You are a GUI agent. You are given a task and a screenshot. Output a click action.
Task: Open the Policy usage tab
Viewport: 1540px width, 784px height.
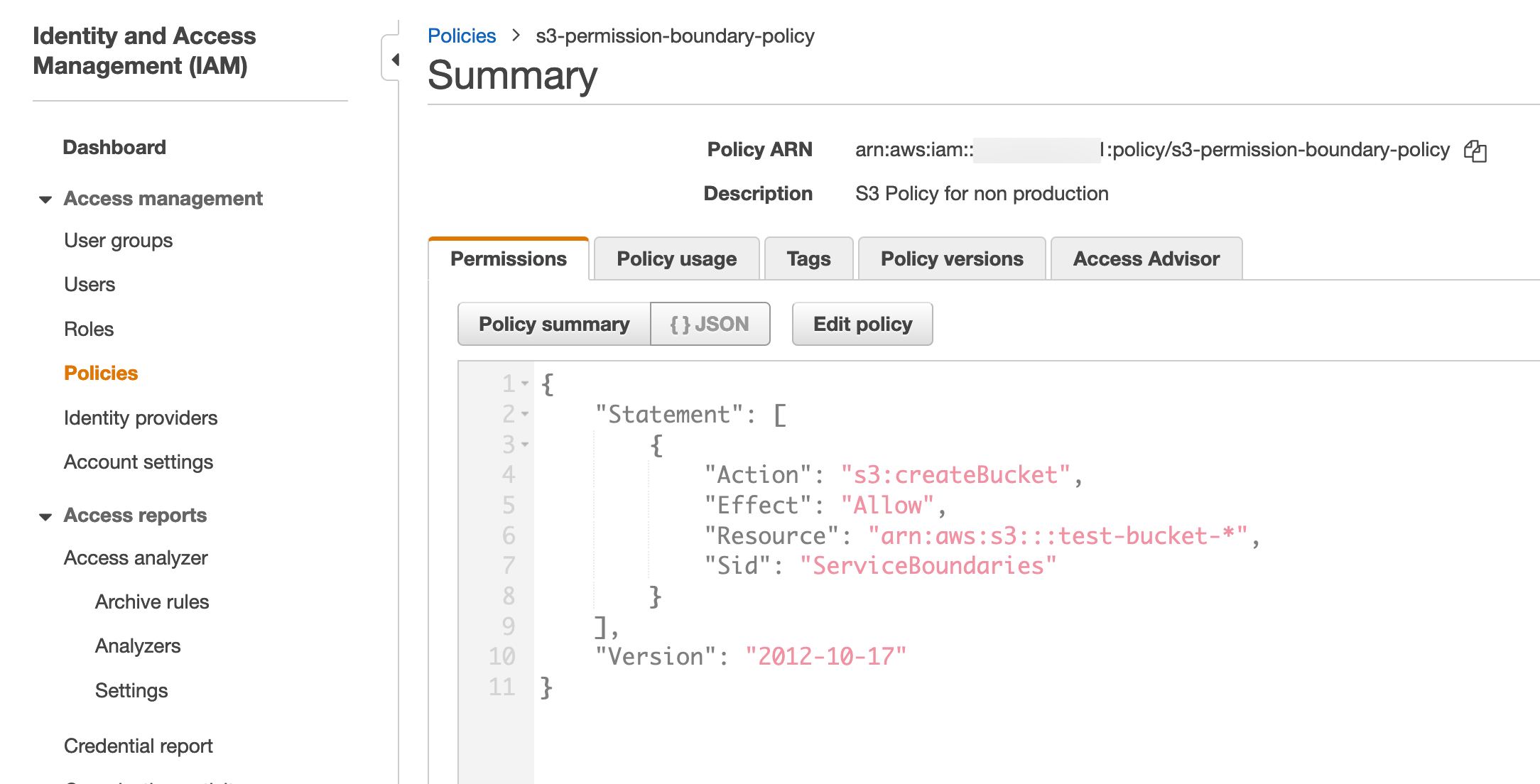coord(676,259)
